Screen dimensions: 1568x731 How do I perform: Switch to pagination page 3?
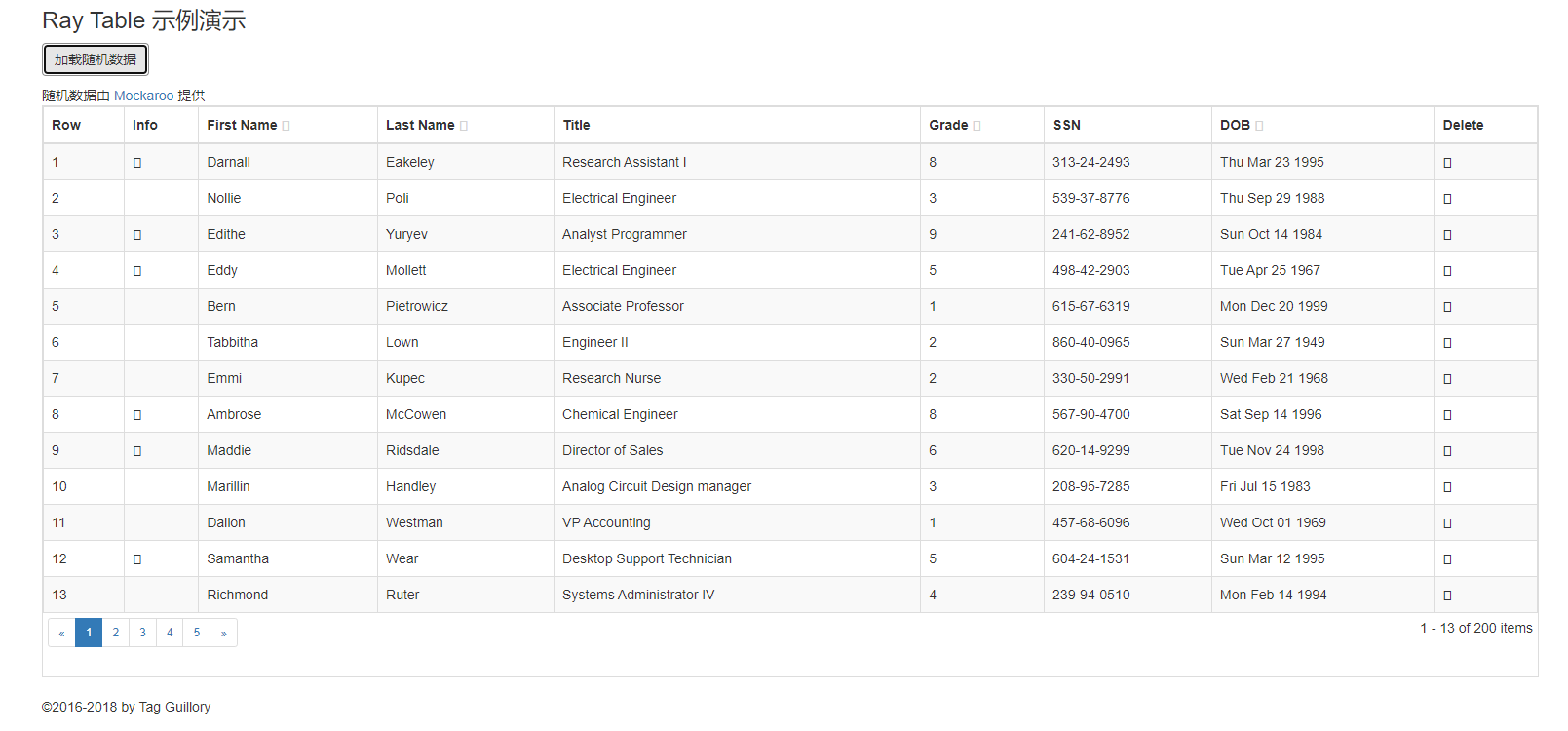[142, 633]
